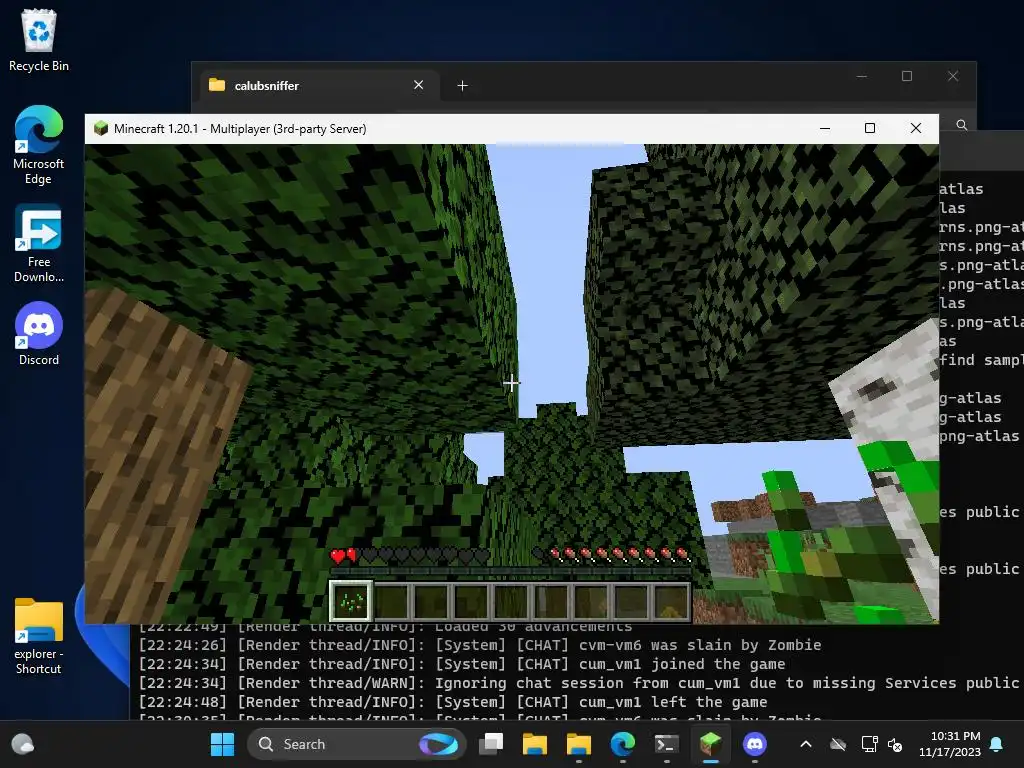Launch Microsoft Edge from the desktop
This screenshot has height=768, width=1024.
point(39,145)
